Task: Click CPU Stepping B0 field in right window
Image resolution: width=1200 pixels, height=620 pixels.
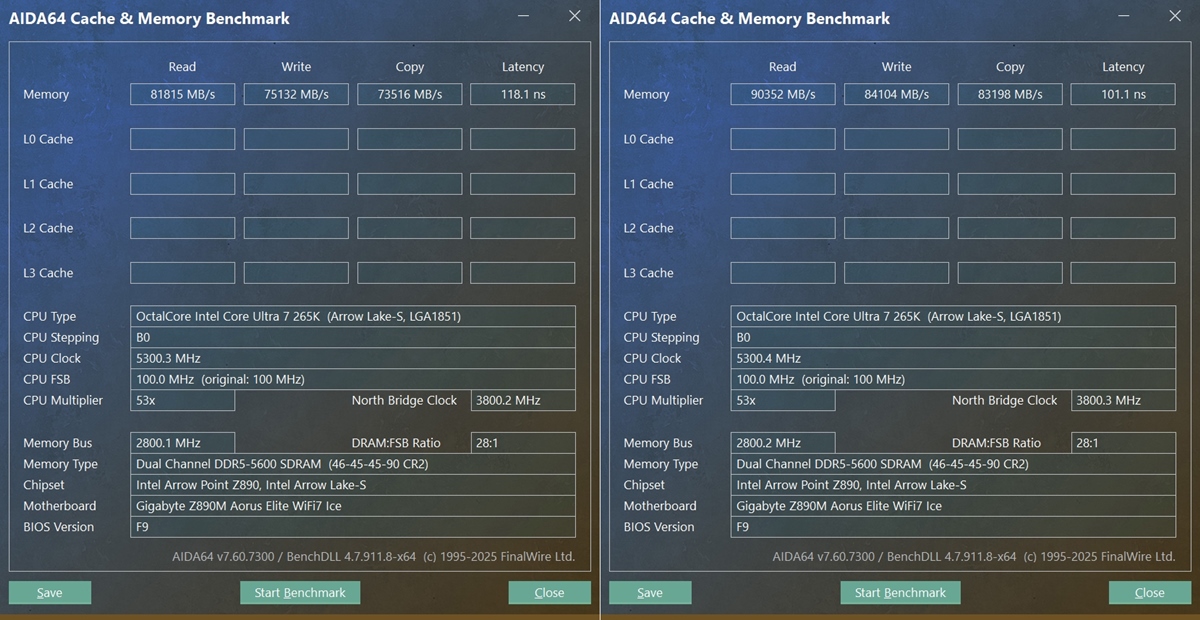Action: (x=953, y=337)
